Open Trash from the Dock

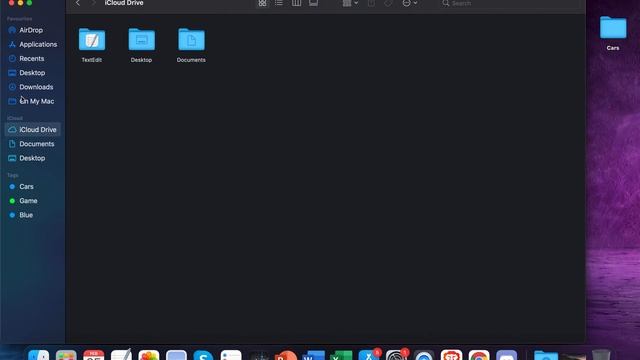[601, 355]
